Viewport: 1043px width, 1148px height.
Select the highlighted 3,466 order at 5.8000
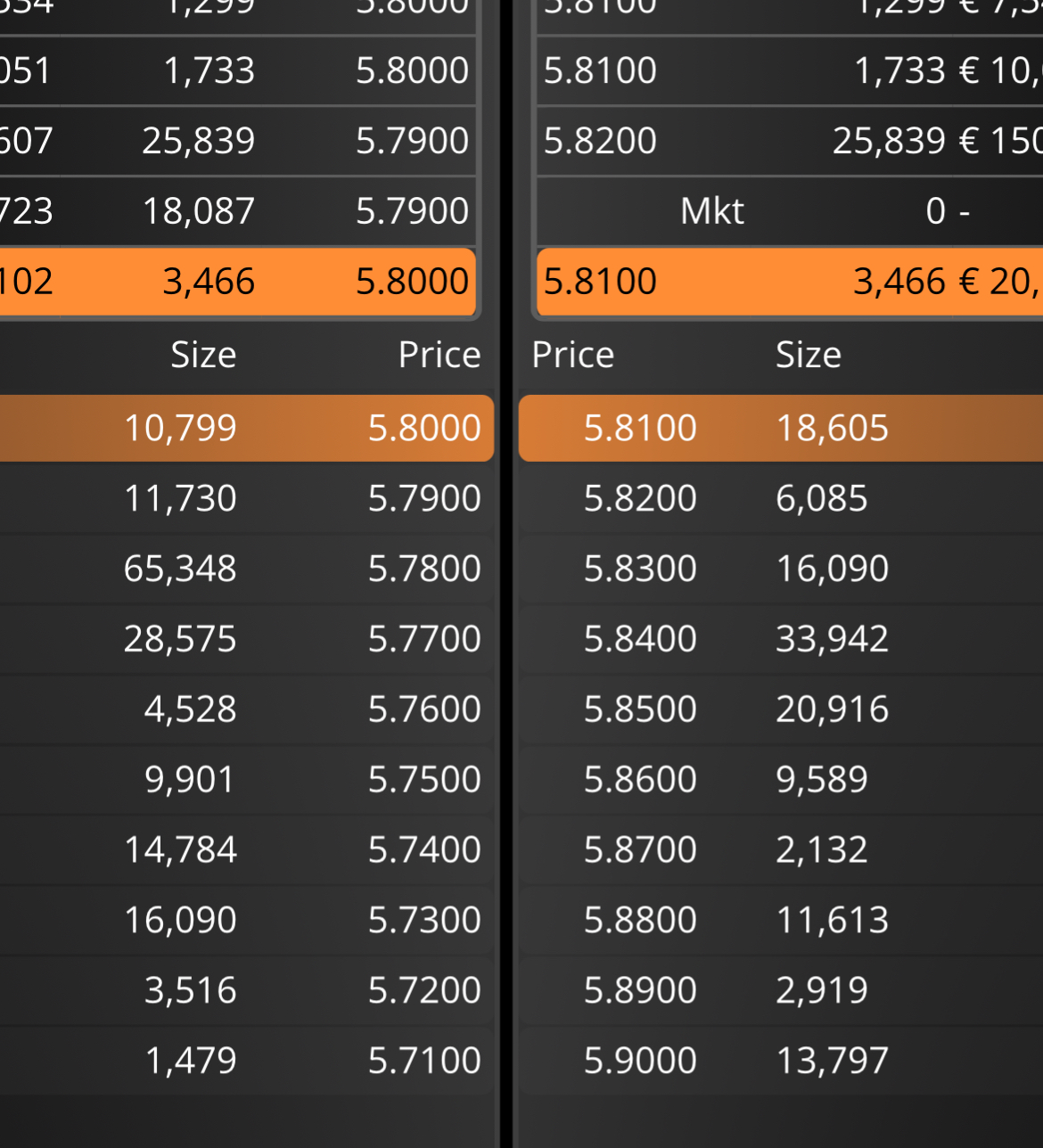[x=238, y=282]
